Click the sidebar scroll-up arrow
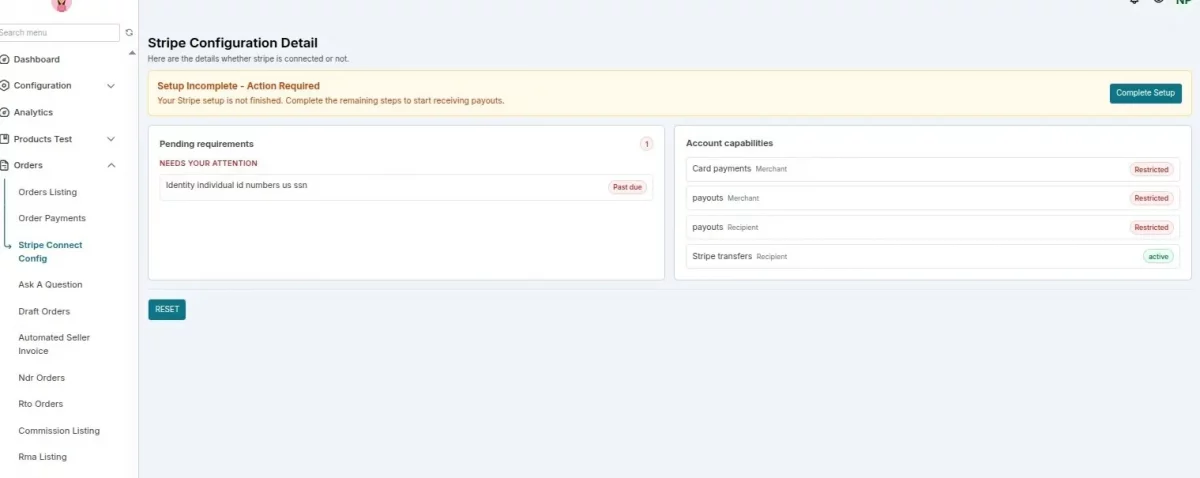The height and width of the screenshot is (478, 1200). pos(133,52)
